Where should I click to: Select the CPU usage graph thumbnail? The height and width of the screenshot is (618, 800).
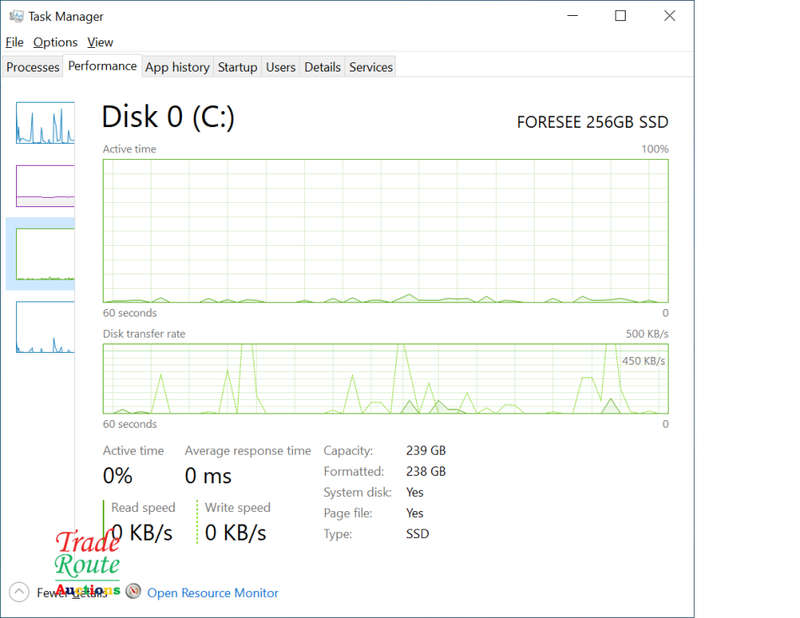coord(45,123)
